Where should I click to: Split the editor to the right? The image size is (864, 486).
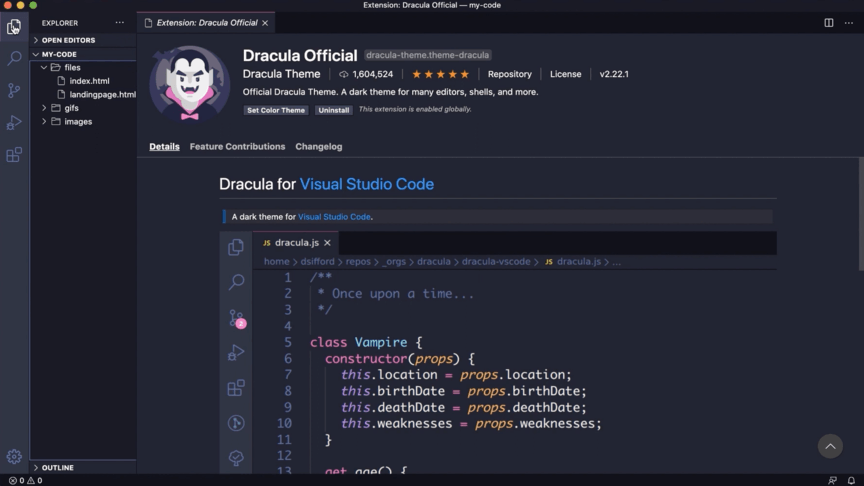[828, 23]
